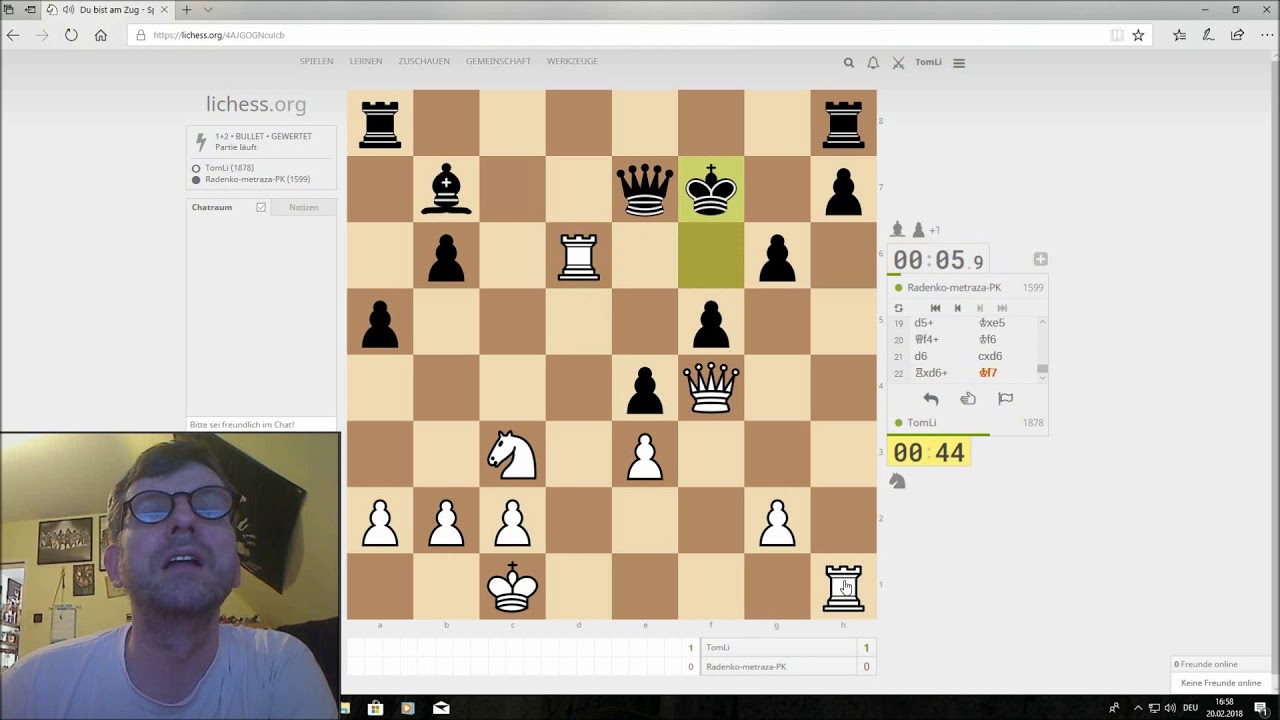The image size is (1280, 720).
Task: Open TomLi (1878) player link in game info
Action: 229,168
